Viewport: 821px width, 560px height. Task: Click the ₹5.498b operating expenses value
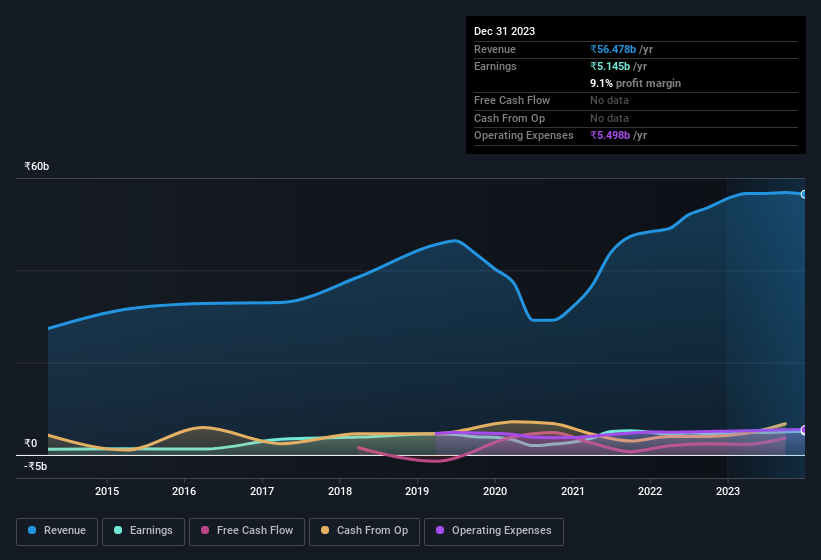tap(609, 135)
